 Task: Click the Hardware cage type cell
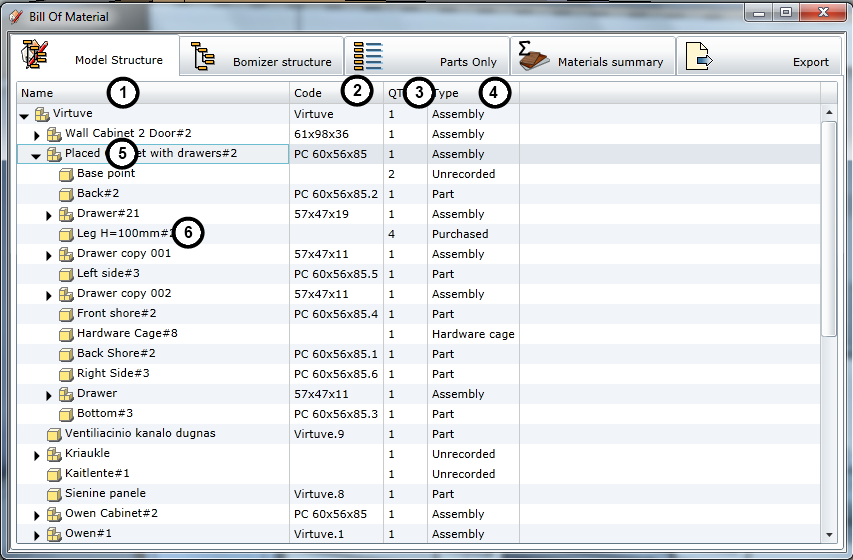coord(473,334)
